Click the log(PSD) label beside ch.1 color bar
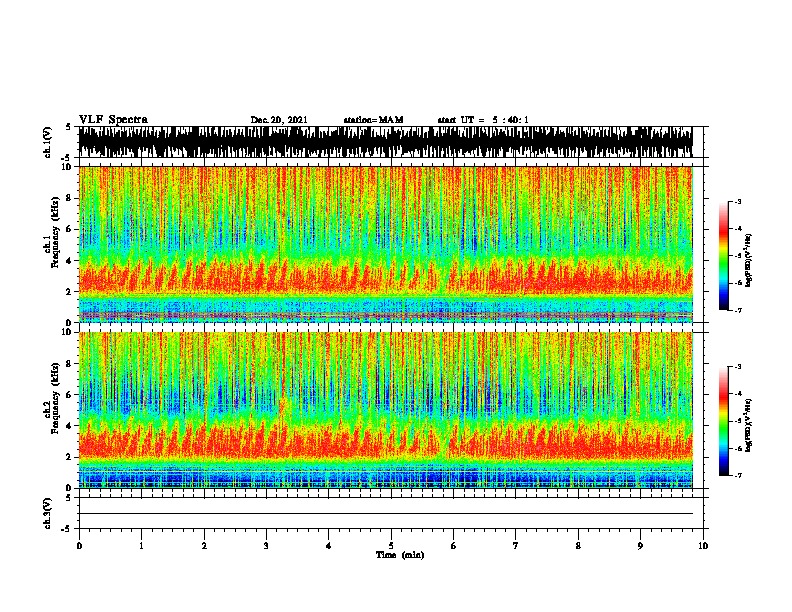 (x=749, y=260)
